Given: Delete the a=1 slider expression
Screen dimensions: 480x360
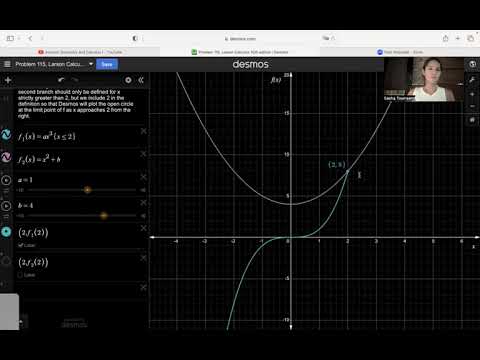Looking at the screenshot, I should coord(143,177).
